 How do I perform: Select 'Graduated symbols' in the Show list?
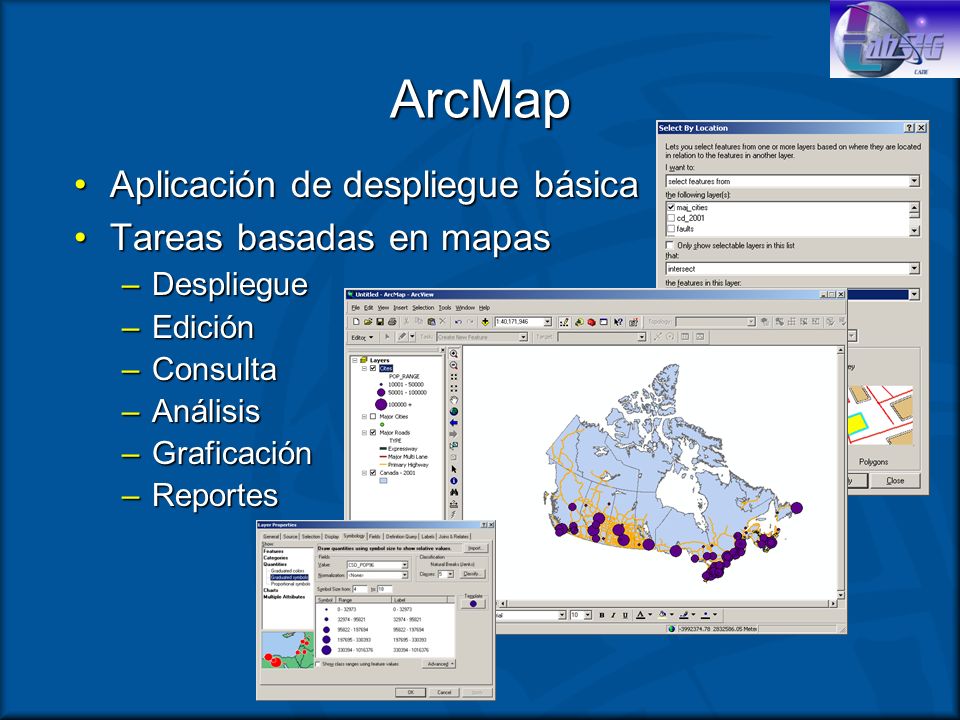(289, 577)
